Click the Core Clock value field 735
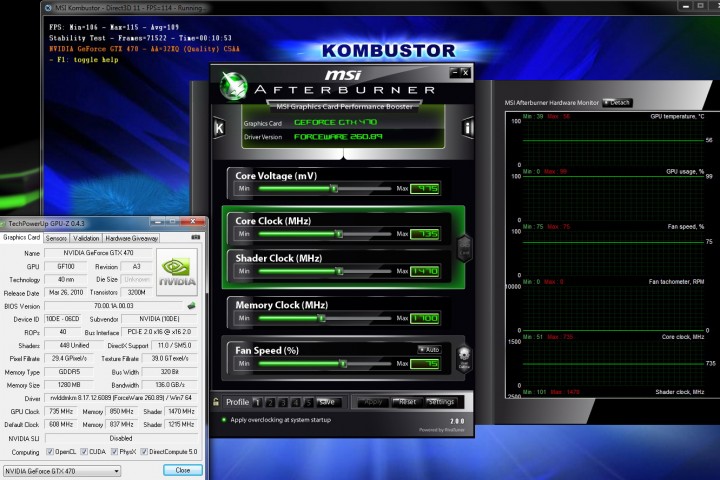720x480 pixels. tap(425, 234)
